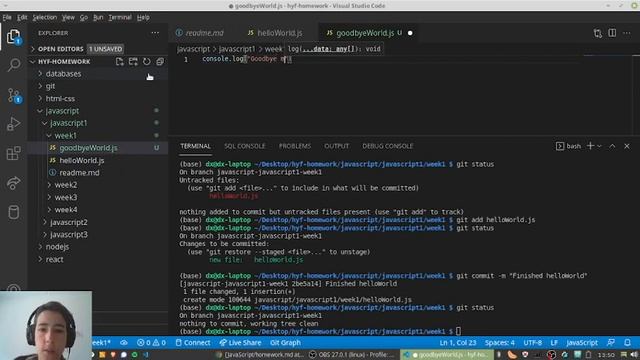Image resolution: width=640 pixels, height=360 pixels.
Task: Open the Source Control view icon
Action: 14,96
